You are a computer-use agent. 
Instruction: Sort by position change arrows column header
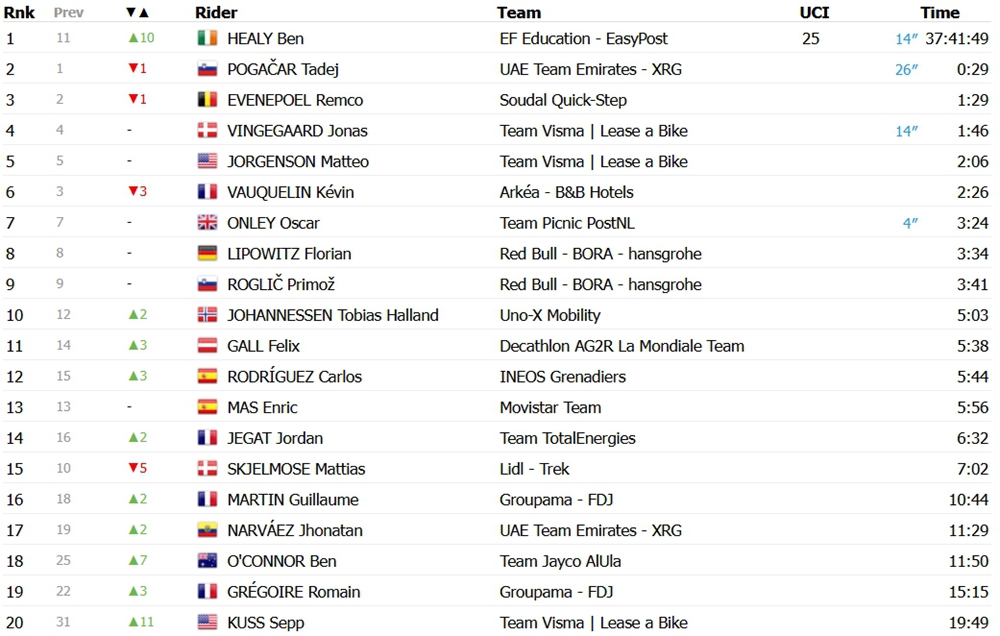[137, 13]
